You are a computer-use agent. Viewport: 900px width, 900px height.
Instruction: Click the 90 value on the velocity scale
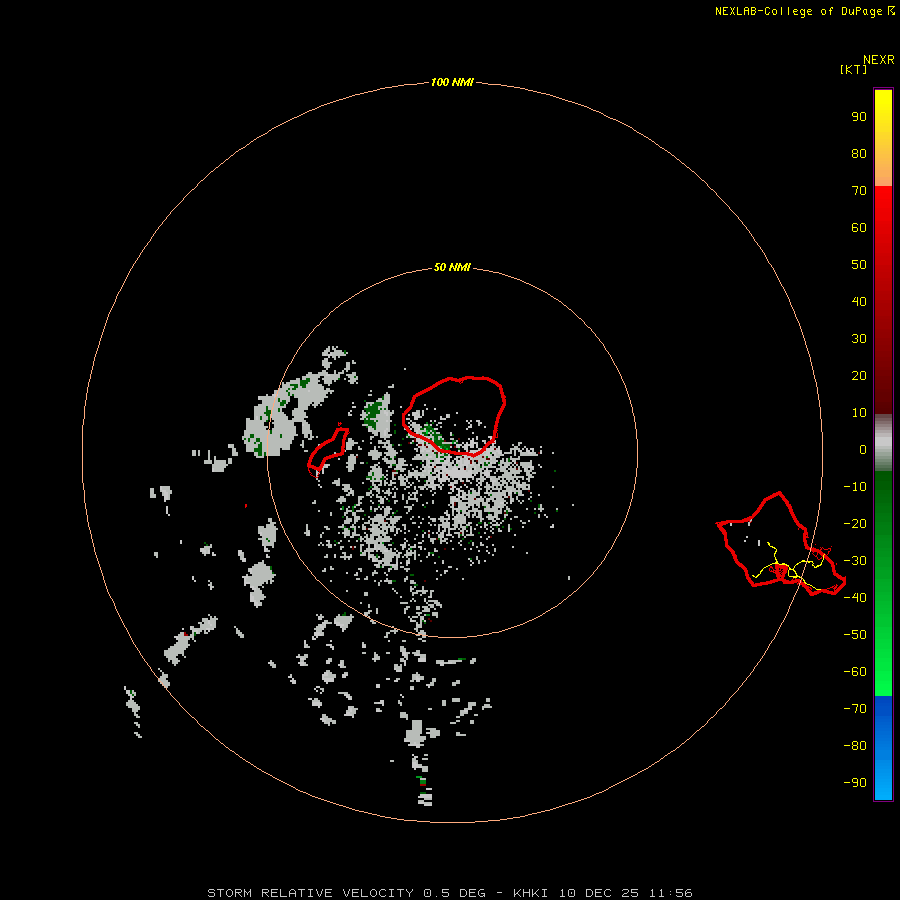859,117
